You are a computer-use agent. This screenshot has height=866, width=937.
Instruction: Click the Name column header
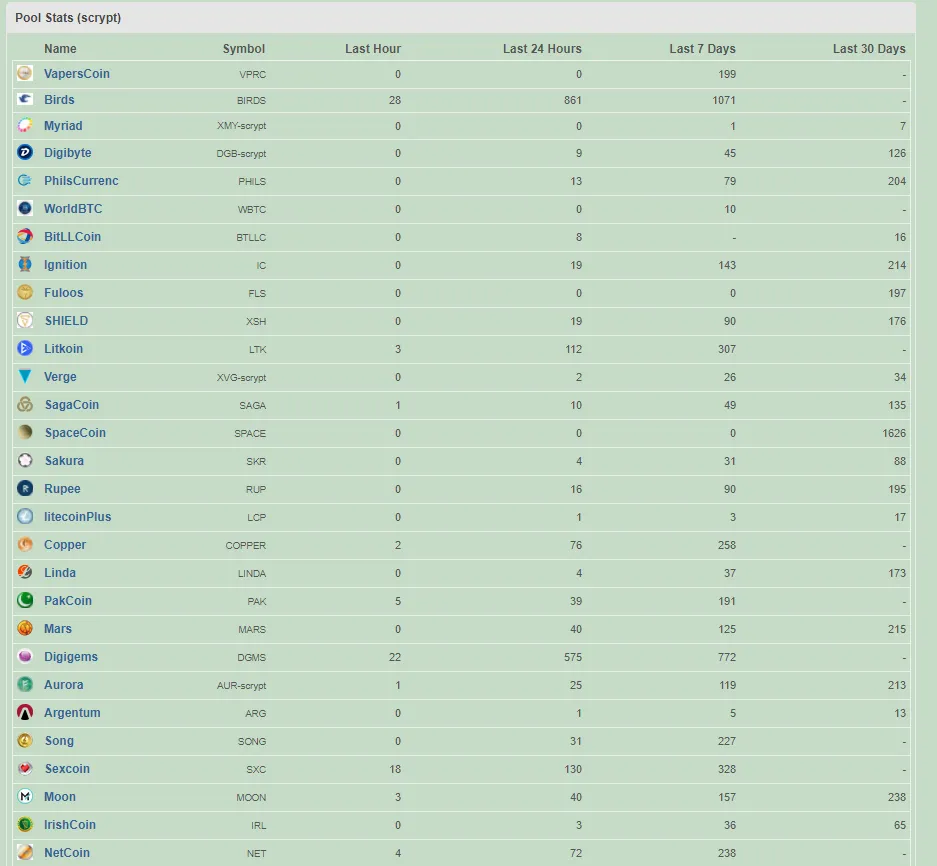pos(60,48)
